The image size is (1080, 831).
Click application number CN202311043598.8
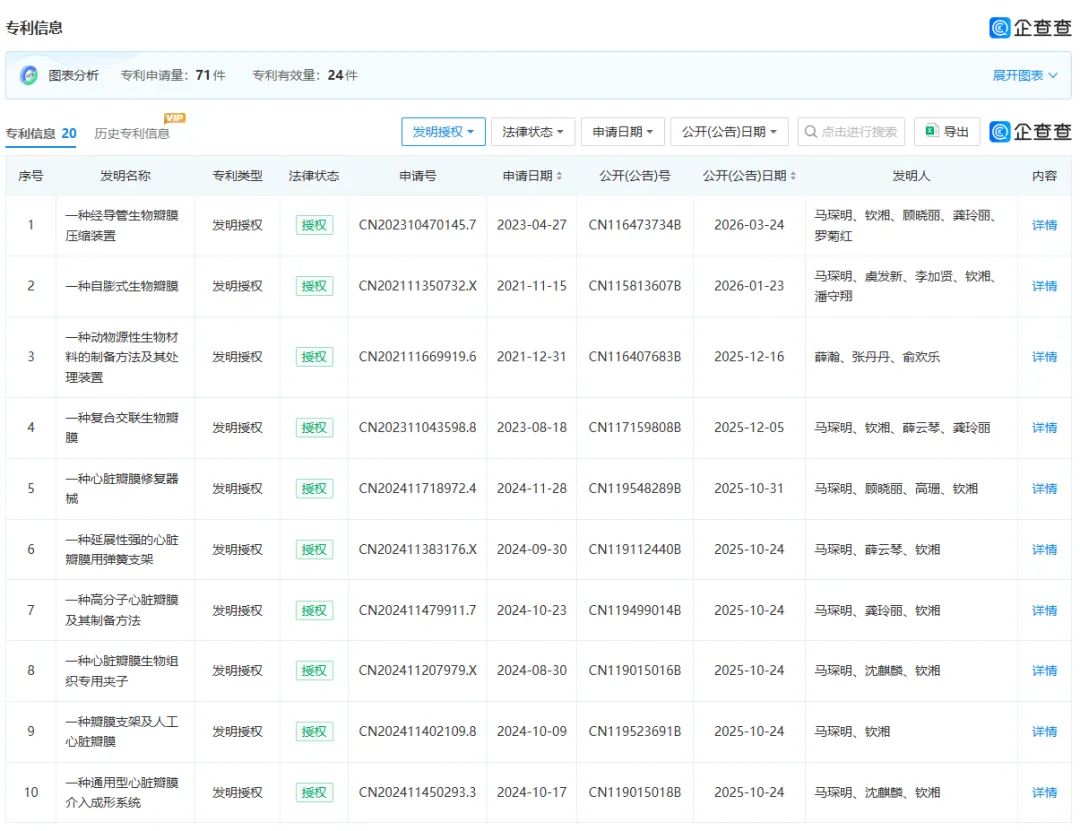[x=417, y=428]
